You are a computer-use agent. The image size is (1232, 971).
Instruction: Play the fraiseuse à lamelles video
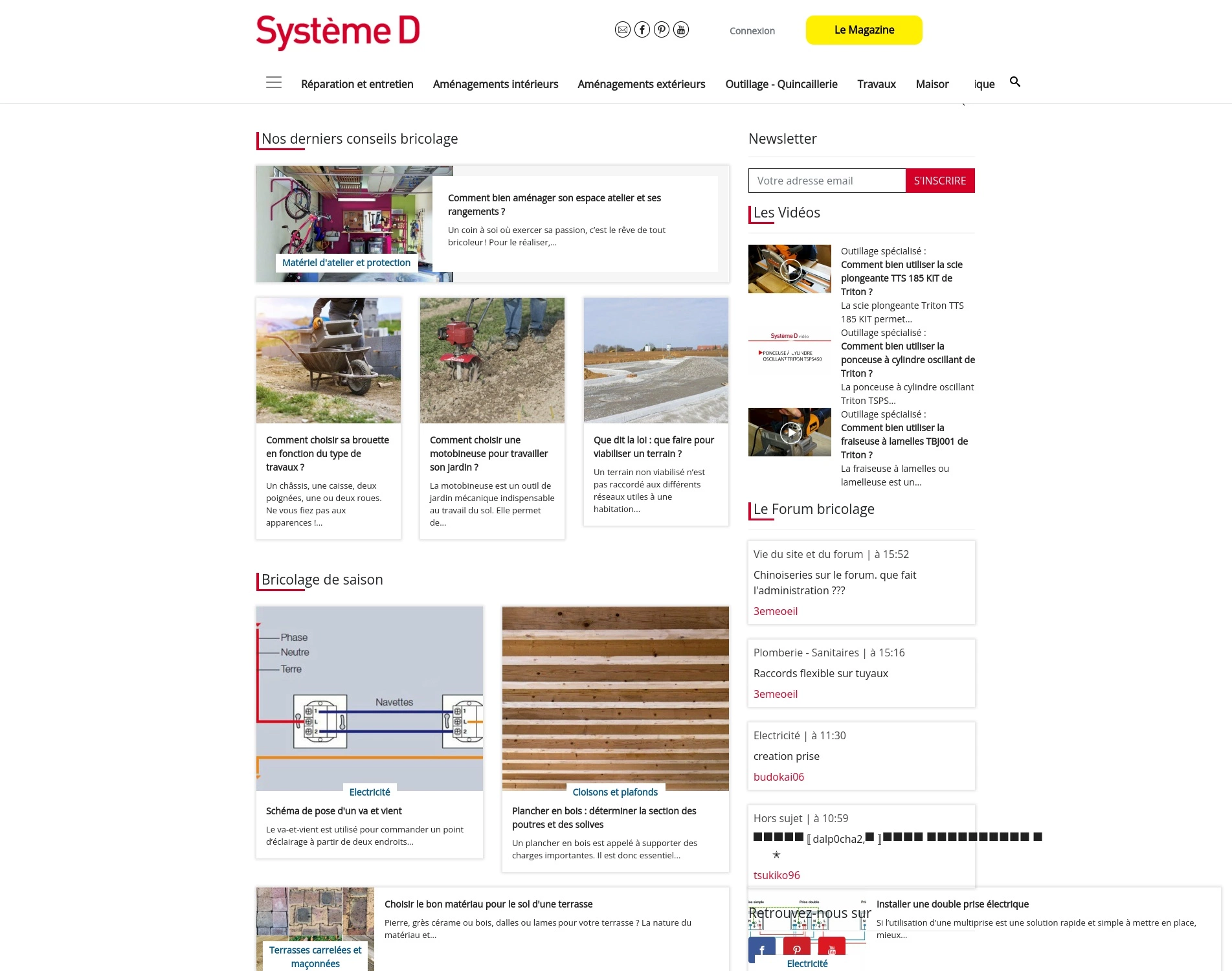(x=790, y=432)
